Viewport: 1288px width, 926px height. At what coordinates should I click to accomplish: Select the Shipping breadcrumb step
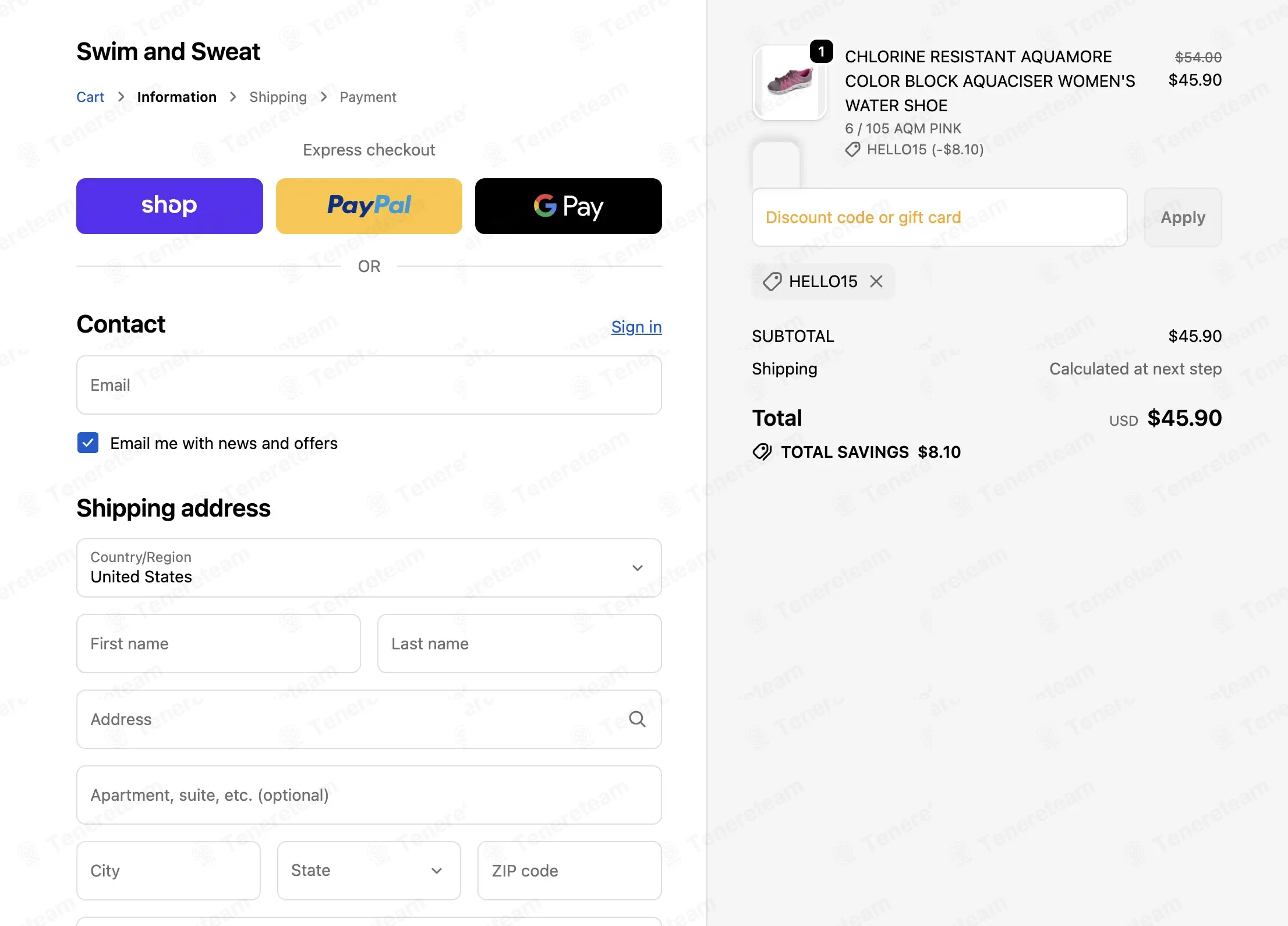point(278,97)
